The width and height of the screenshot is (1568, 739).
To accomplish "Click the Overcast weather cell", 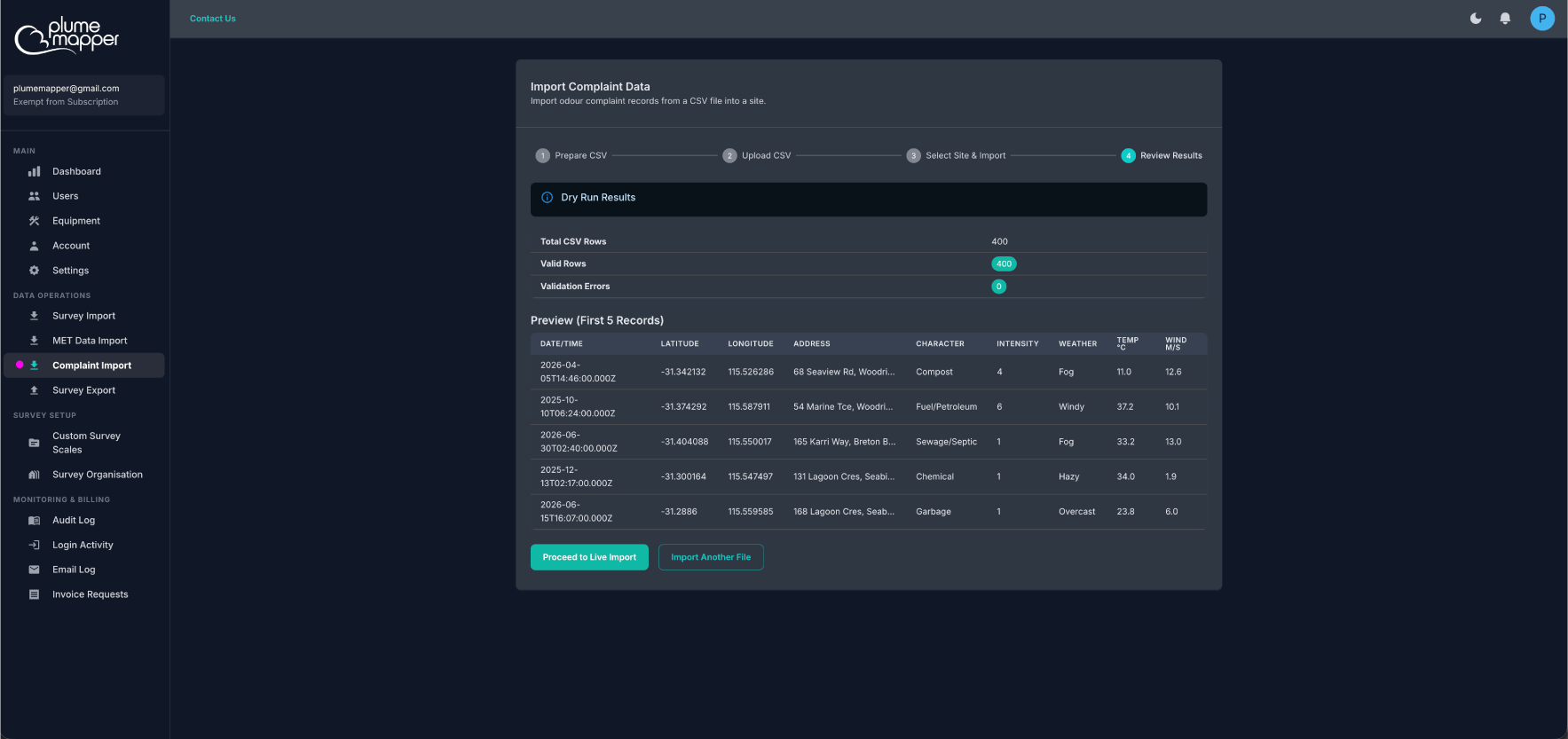I will [x=1077, y=512].
